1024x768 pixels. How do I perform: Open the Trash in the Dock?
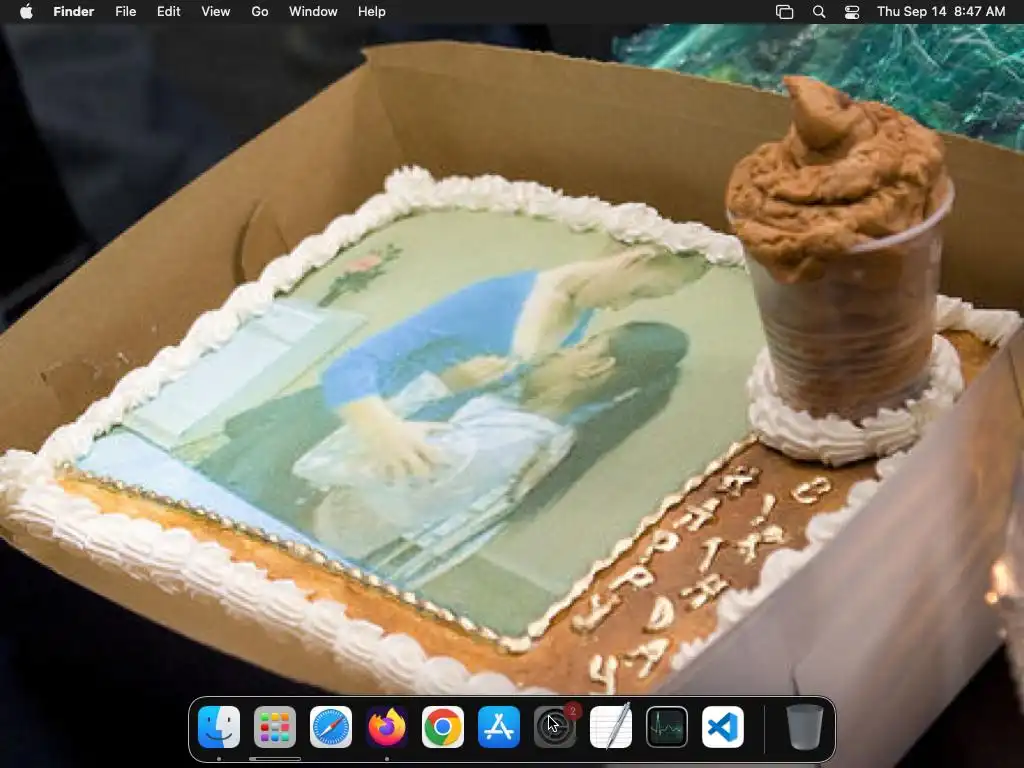pyautogui.click(x=805, y=727)
